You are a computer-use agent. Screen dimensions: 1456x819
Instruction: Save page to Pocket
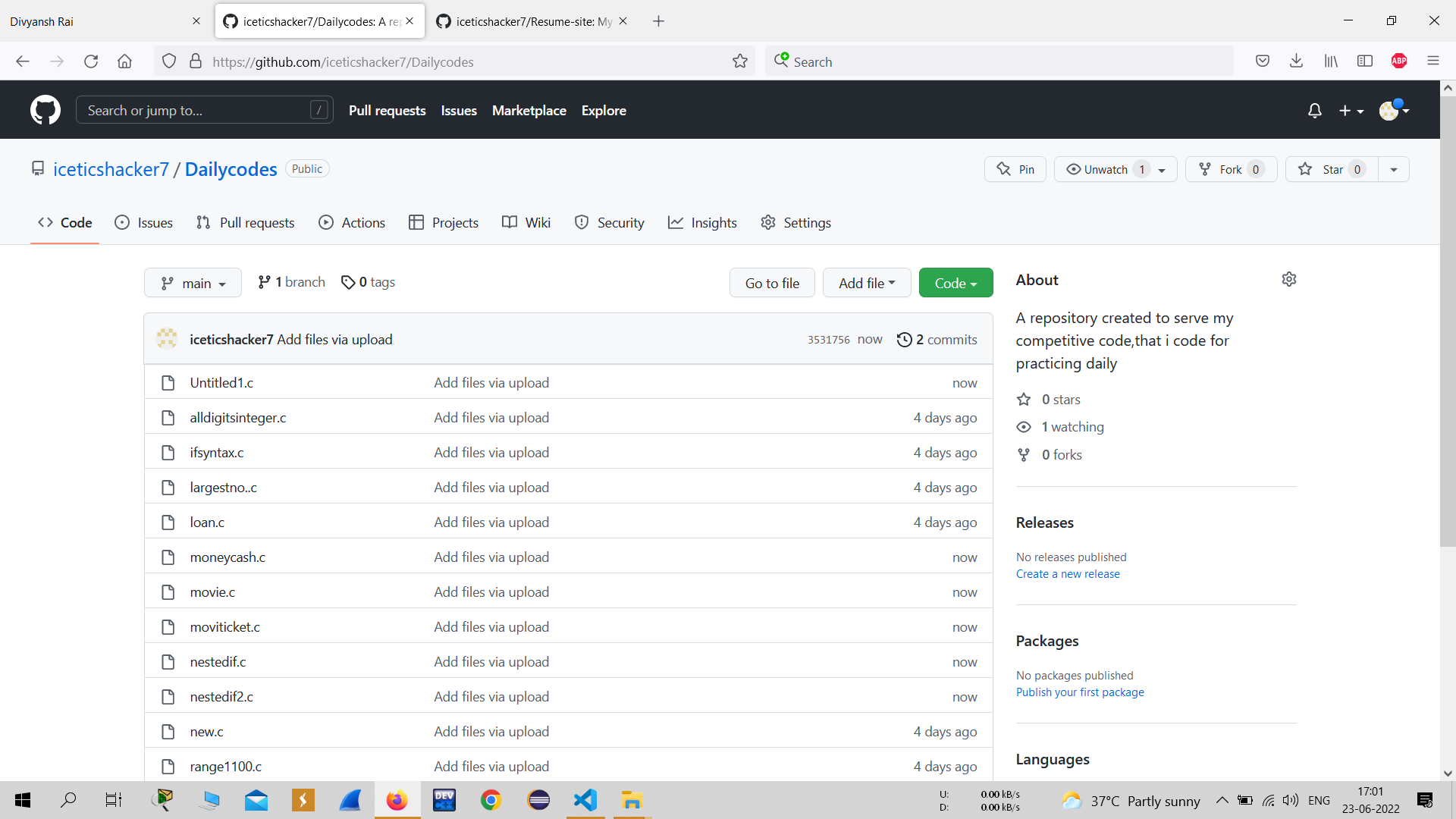pos(1263,61)
